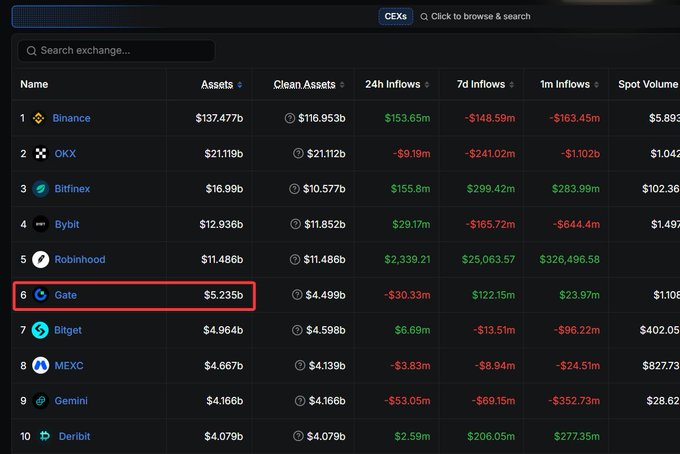Sort table by Spot Volume column
The height and width of the screenshot is (454, 680).
[x=649, y=84]
